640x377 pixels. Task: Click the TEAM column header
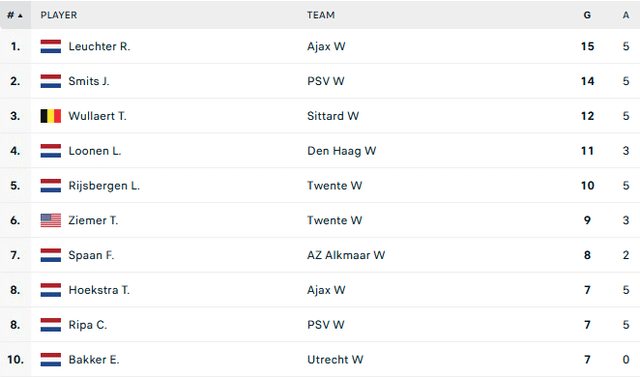pos(321,15)
